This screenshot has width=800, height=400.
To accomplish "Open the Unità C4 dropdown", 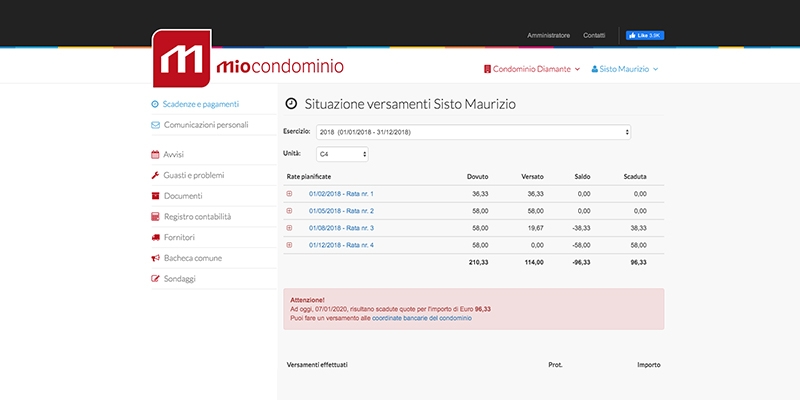I will tap(342, 154).
